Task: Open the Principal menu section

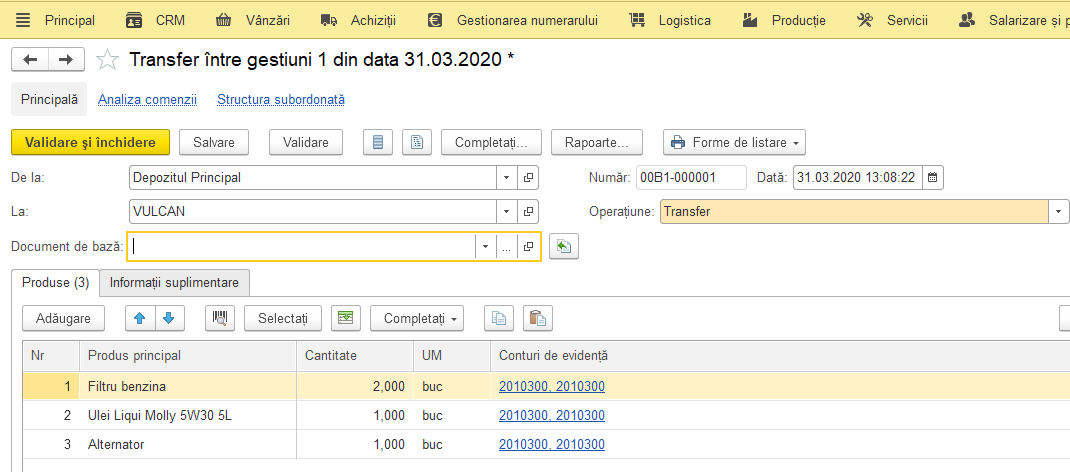Action: coord(70,20)
